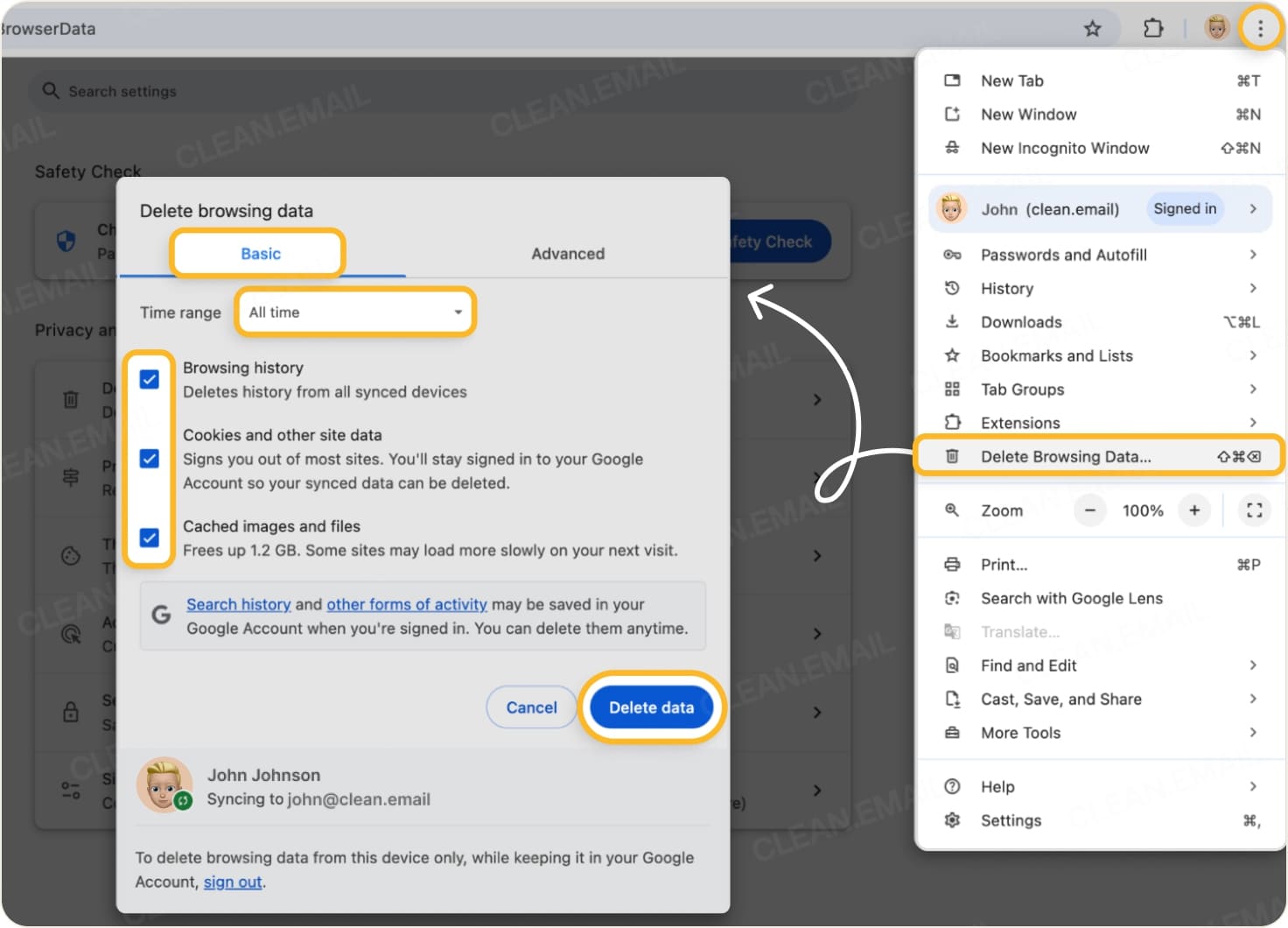Screen dimensions: 1288x928
Task: Click the Bookmarks star icon in the menu
Action: (952, 355)
